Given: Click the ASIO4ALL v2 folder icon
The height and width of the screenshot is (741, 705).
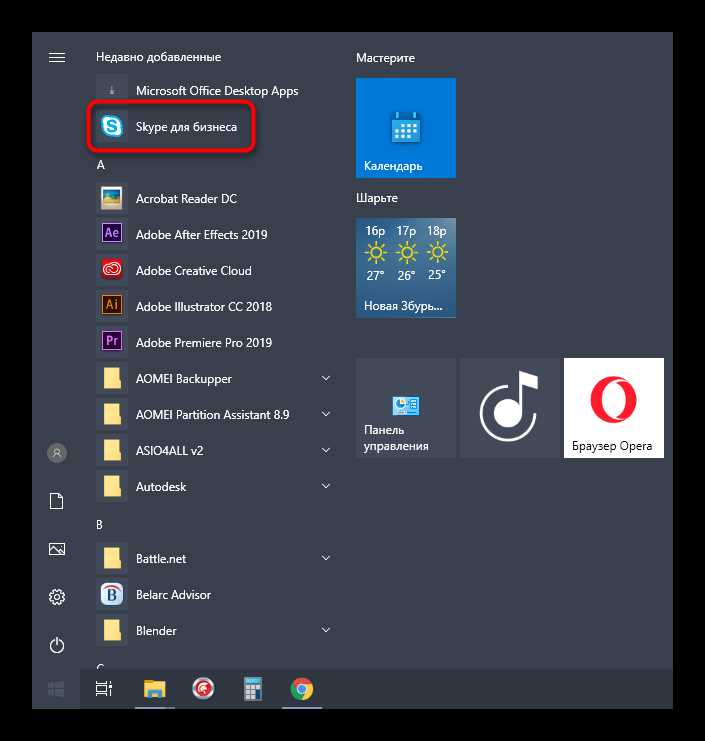Looking at the screenshot, I should pos(112,450).
